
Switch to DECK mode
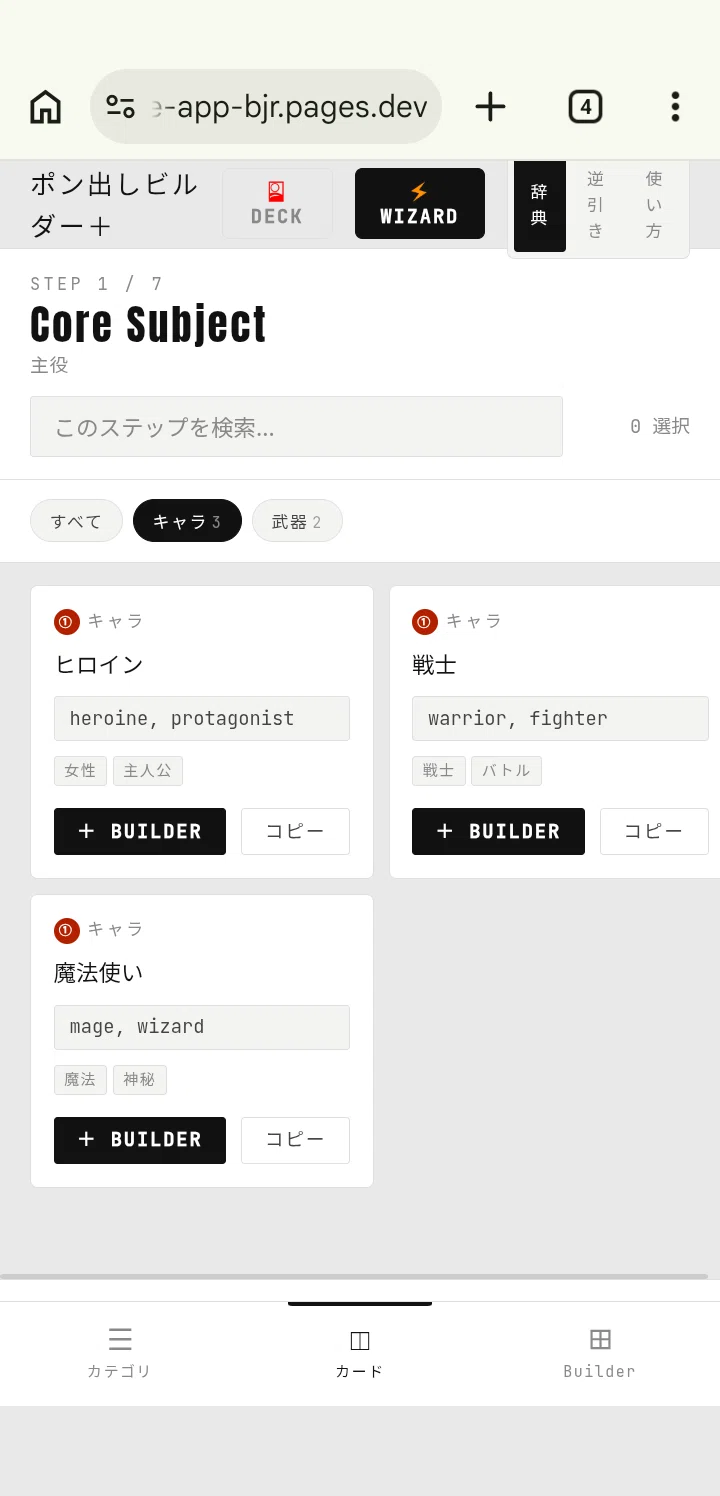277,204
